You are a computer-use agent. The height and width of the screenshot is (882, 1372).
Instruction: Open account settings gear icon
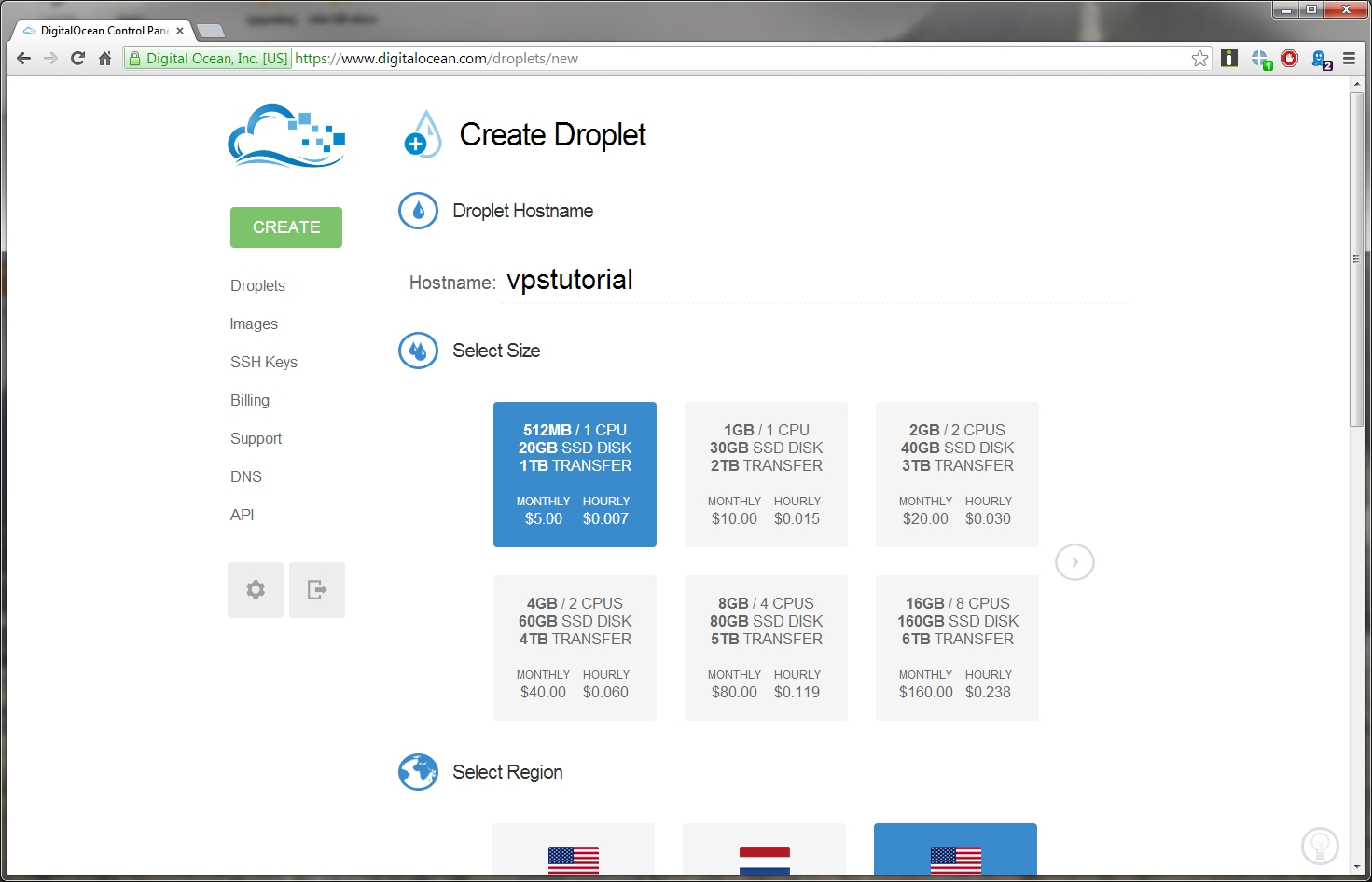coord(256,590)
